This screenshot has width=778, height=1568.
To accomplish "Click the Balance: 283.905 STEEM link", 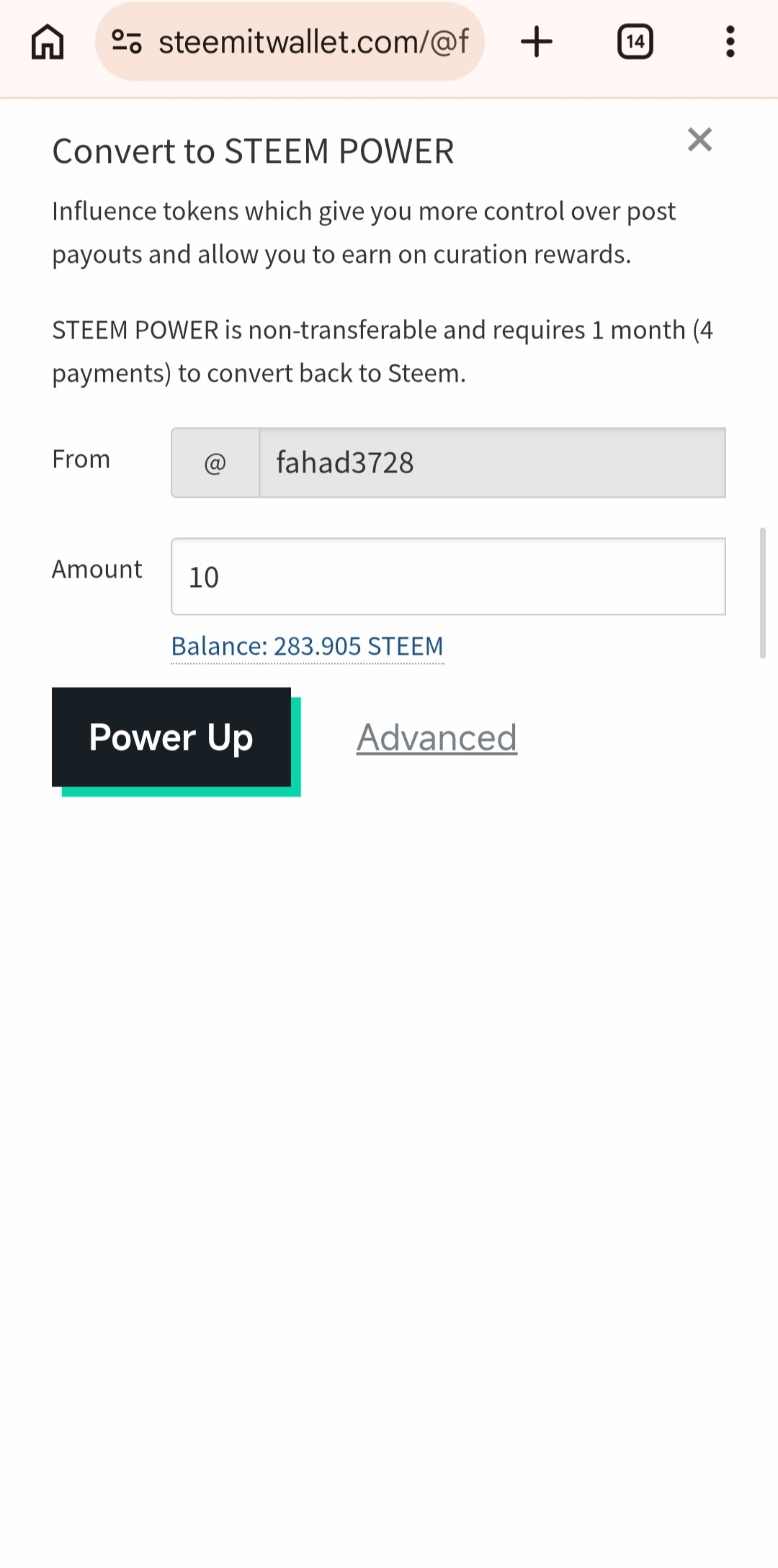I will coord(307,646).
